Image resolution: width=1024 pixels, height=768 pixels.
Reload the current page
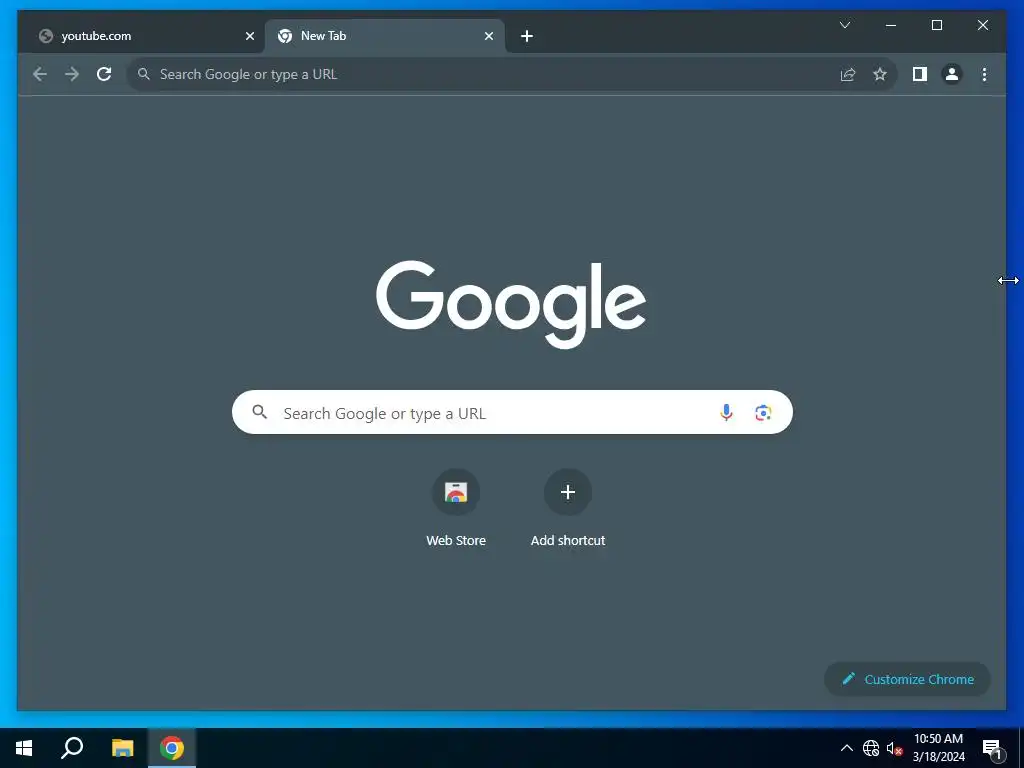tap(104, 74)
